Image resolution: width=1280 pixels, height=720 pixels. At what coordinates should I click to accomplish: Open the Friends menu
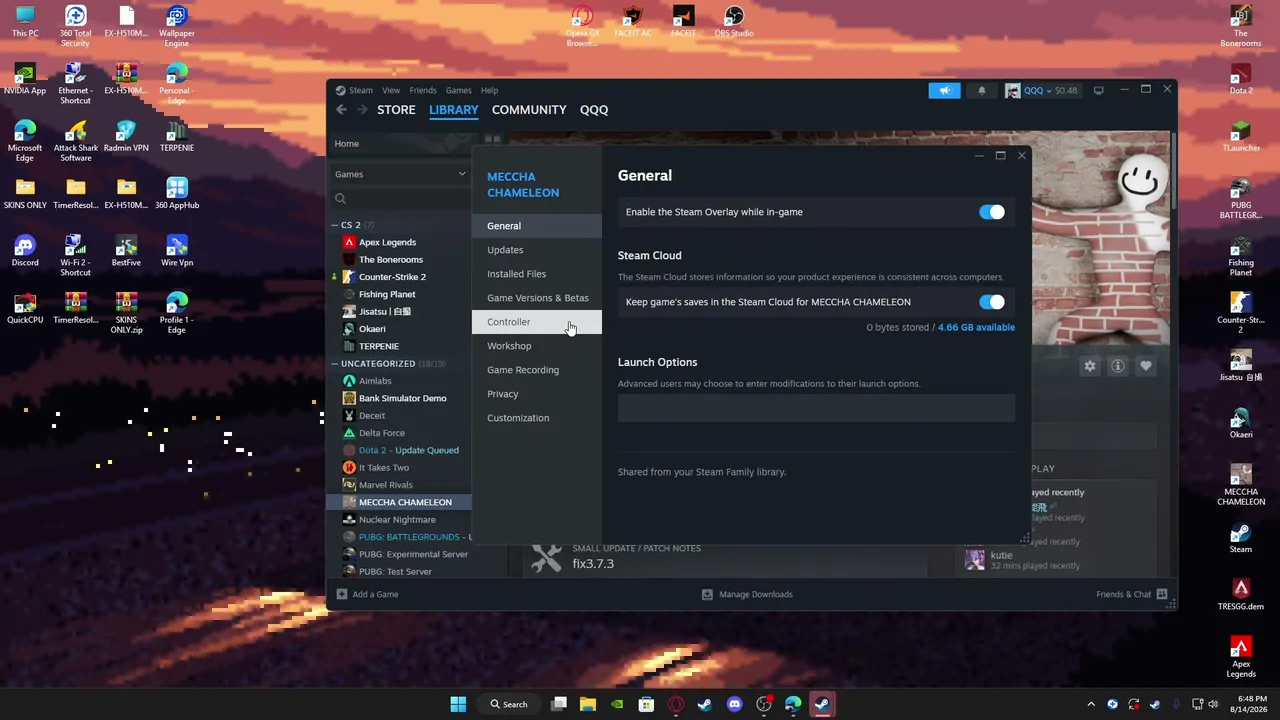(x=423, y=90)
